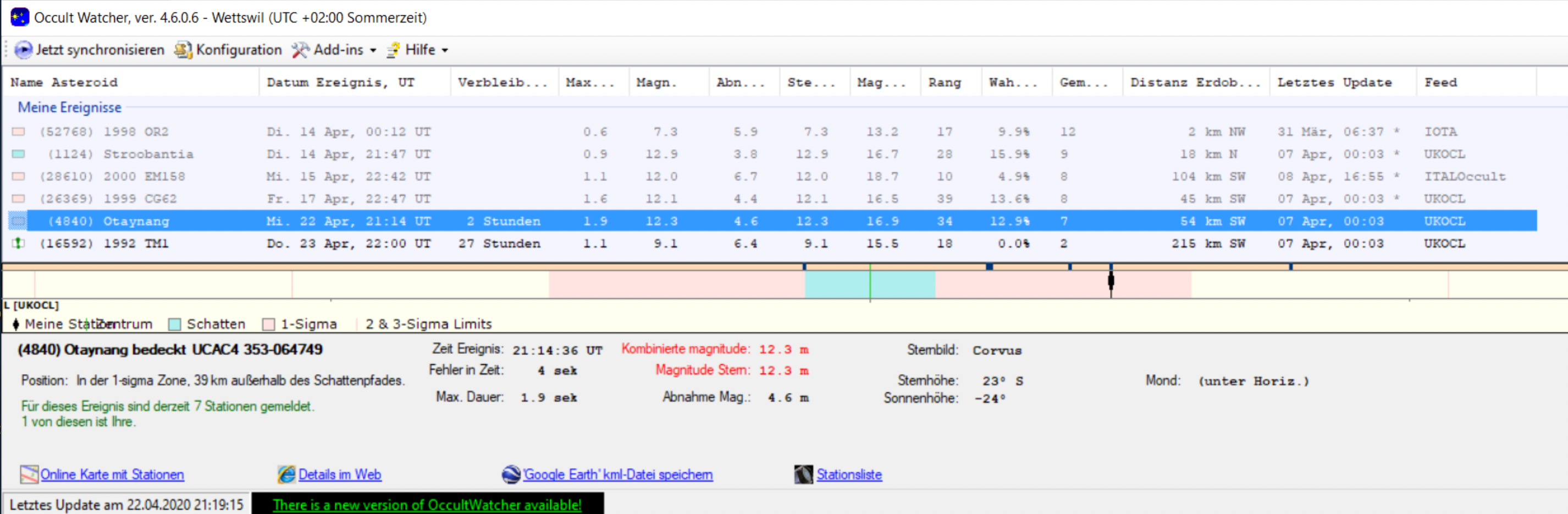1568x514 pixels.
Task: Click the Occult Watcher app icon in title bar
Action: [19, 17]
